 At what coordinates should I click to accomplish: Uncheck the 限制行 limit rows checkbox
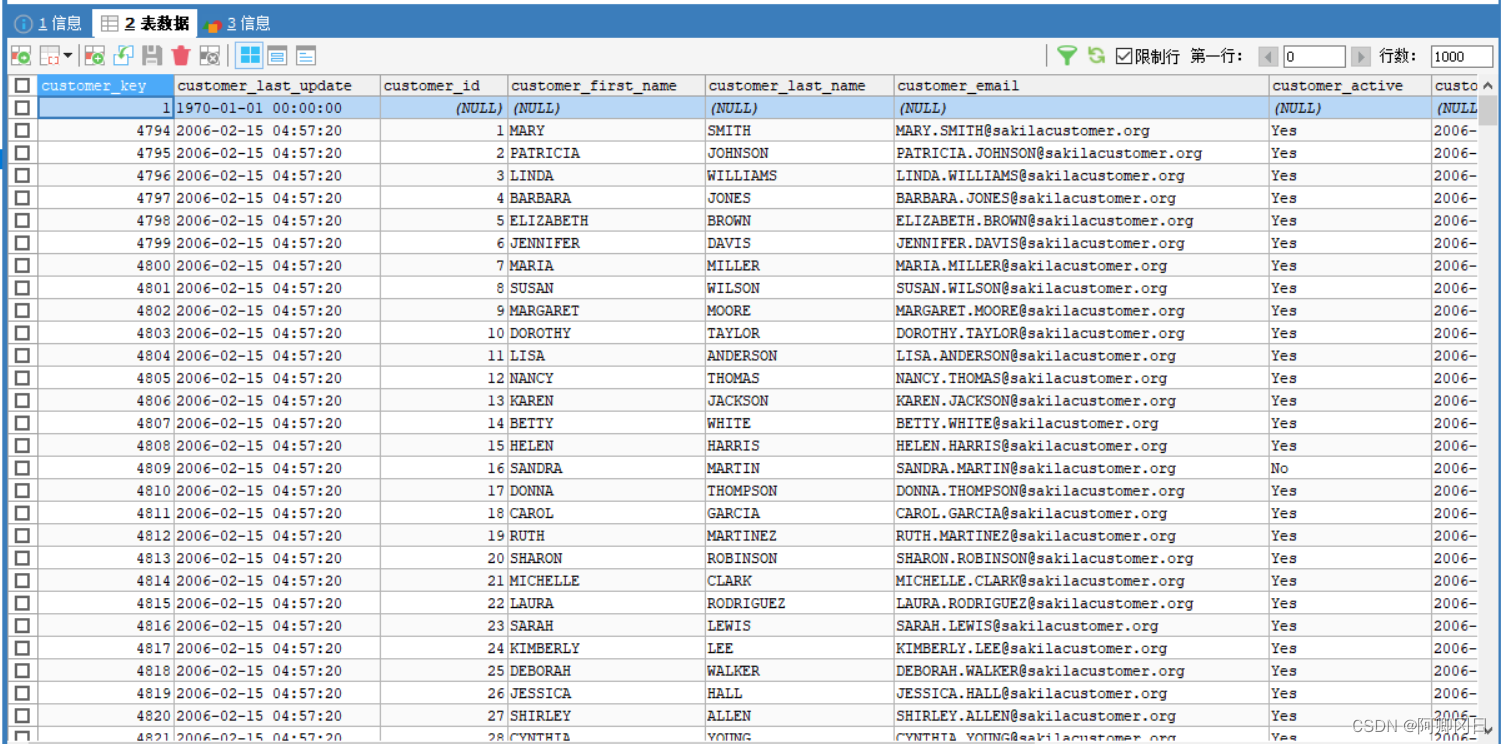[1124, 56]
